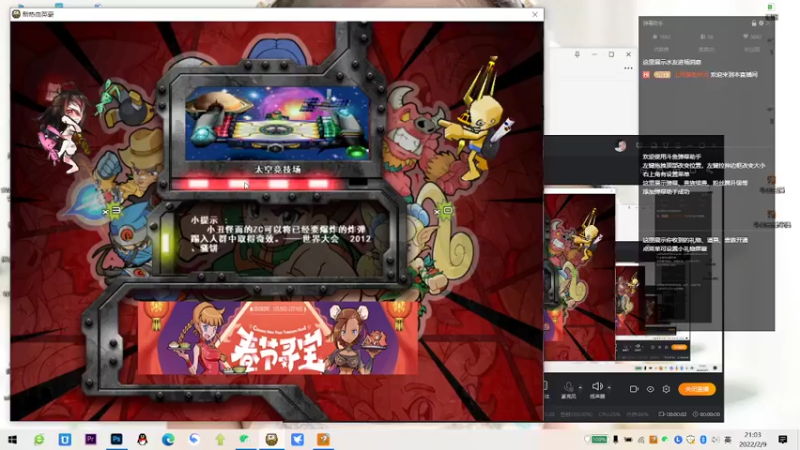800x450 pixels.
Task: Open streaming tool settings gear
Action: tap(666, 389)
